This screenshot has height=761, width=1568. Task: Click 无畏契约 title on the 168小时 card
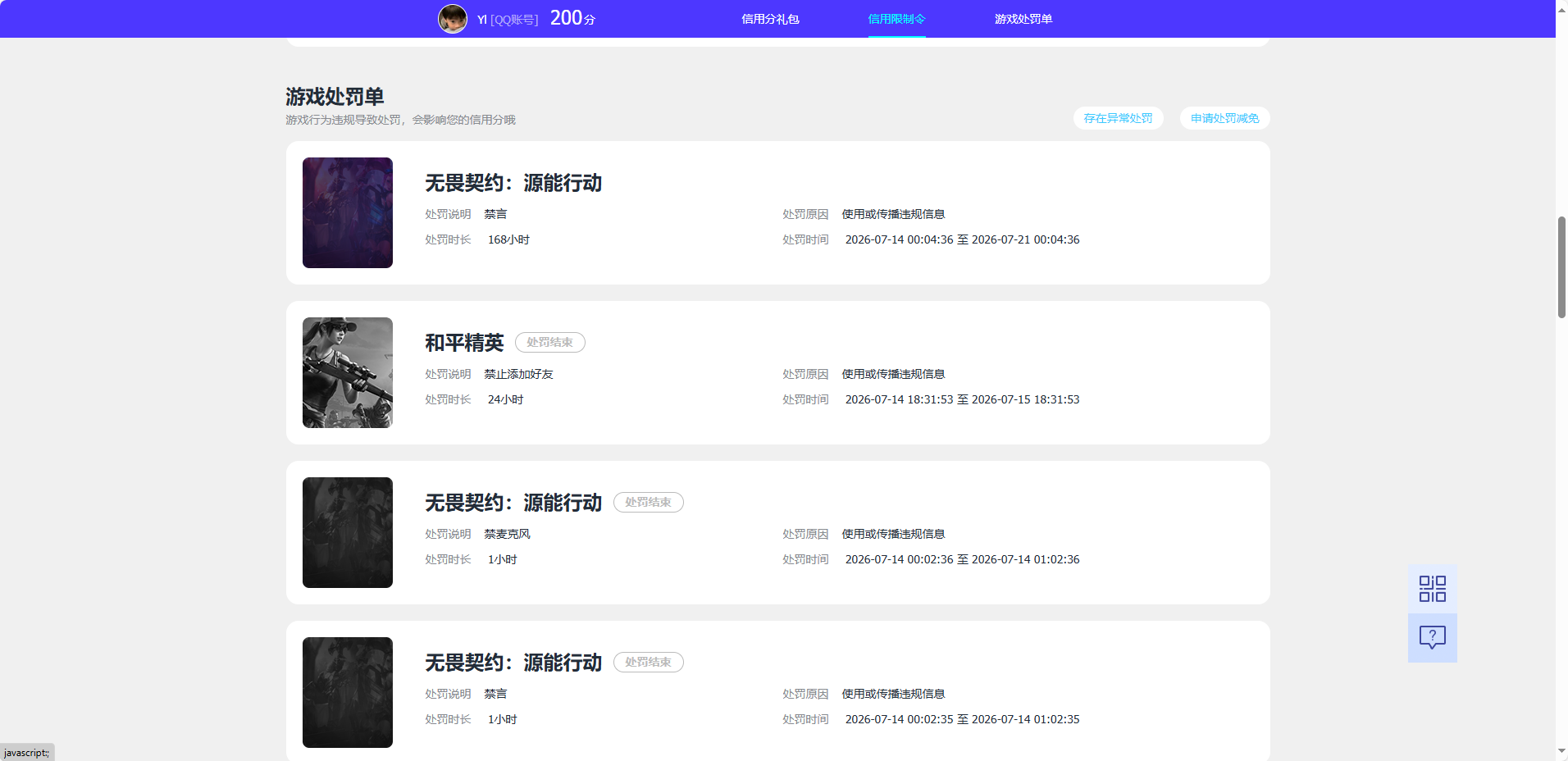(513, 183)
